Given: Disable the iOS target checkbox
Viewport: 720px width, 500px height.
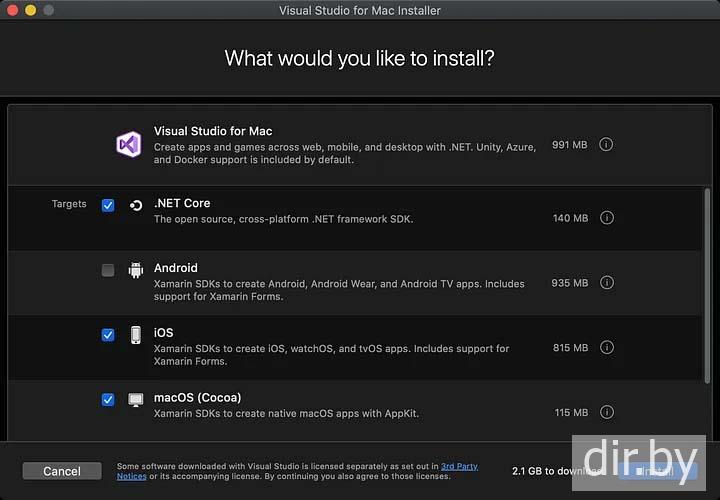Looking at the screenshot, I should click(x=108, y=335).
